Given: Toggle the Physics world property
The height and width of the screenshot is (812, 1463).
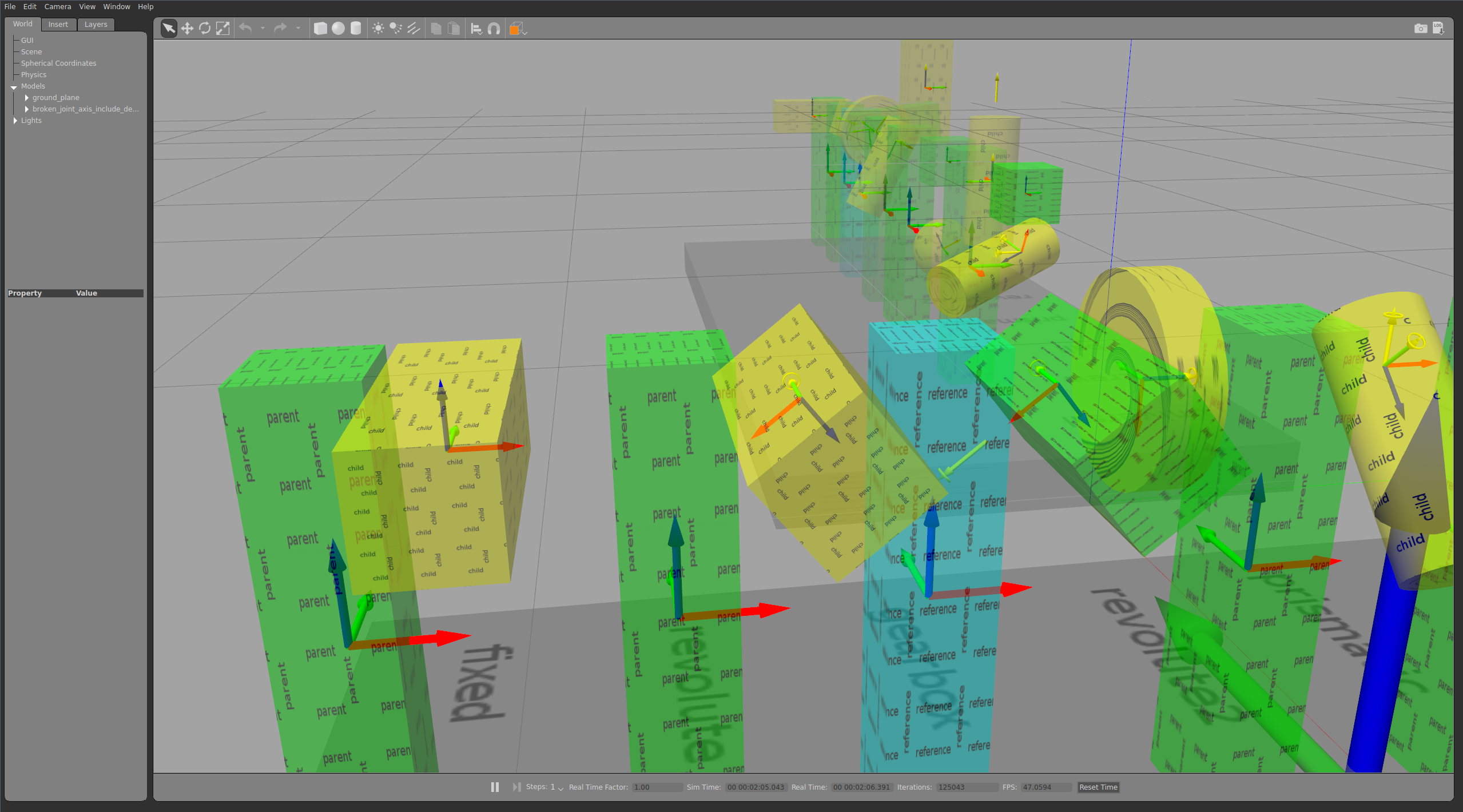Looking at the screenshot, I should [32, 74].
